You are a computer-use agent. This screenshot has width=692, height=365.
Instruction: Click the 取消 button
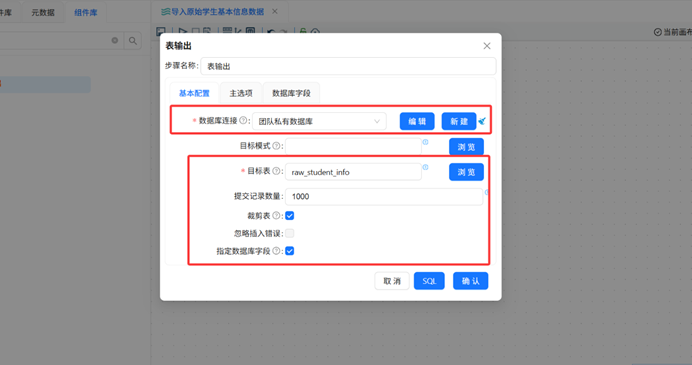[x=392, y=281]
